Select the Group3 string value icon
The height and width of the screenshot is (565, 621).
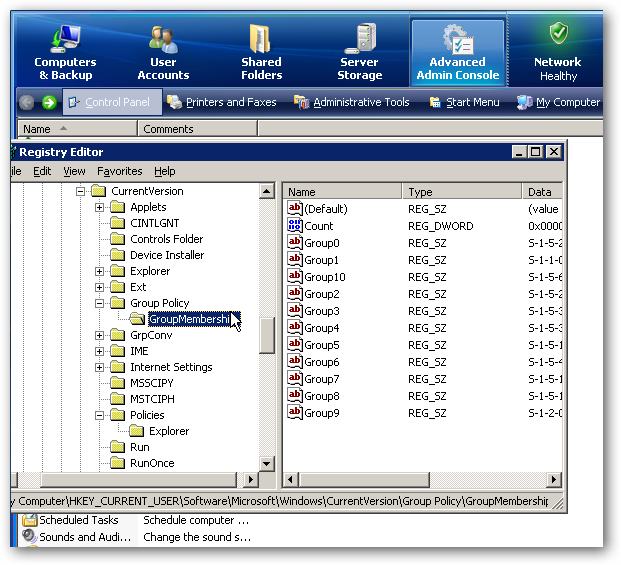(295, 310)
